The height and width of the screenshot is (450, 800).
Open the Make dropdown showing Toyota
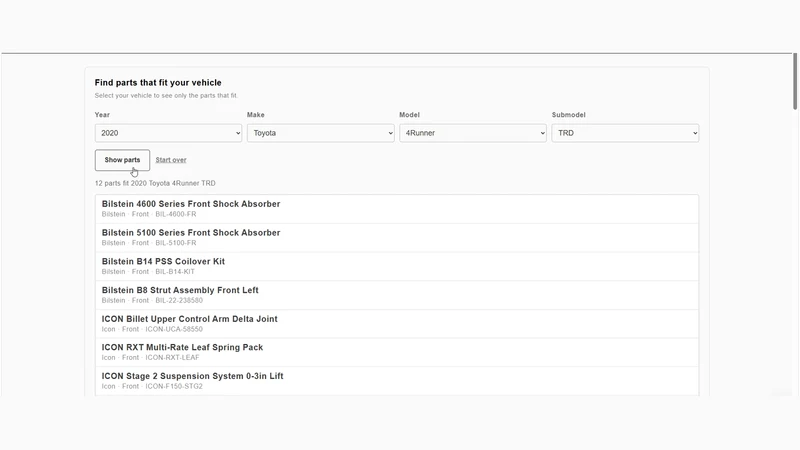pyautogui.click(x=320, y=133)
